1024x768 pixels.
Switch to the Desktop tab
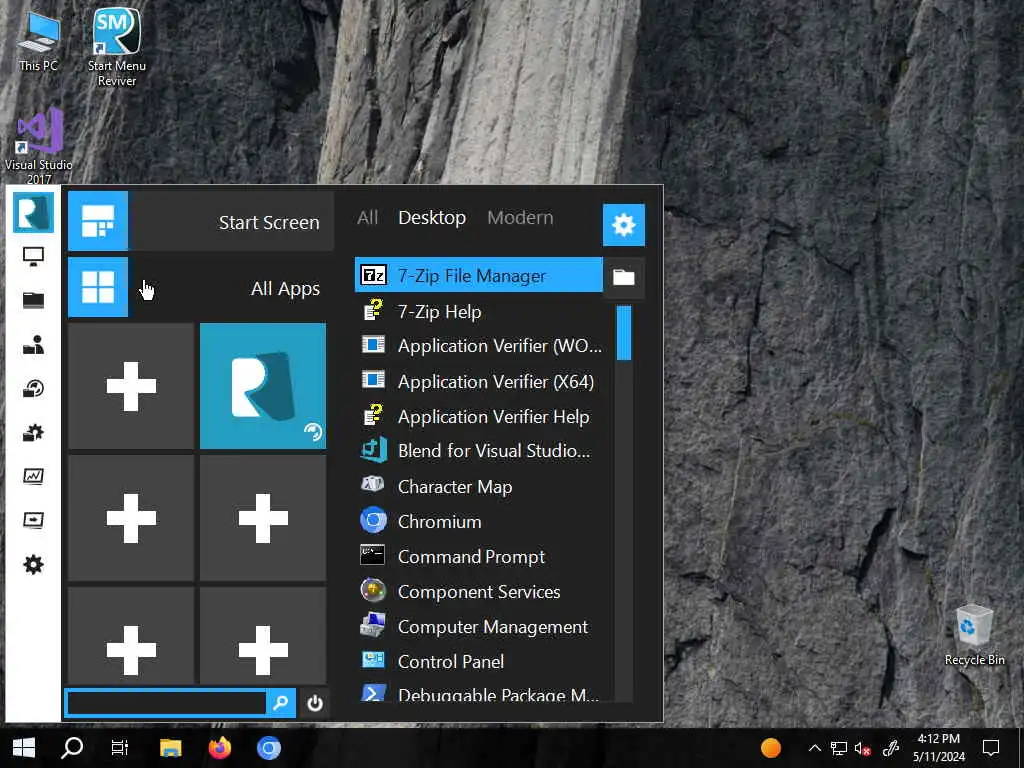(432, 217)
